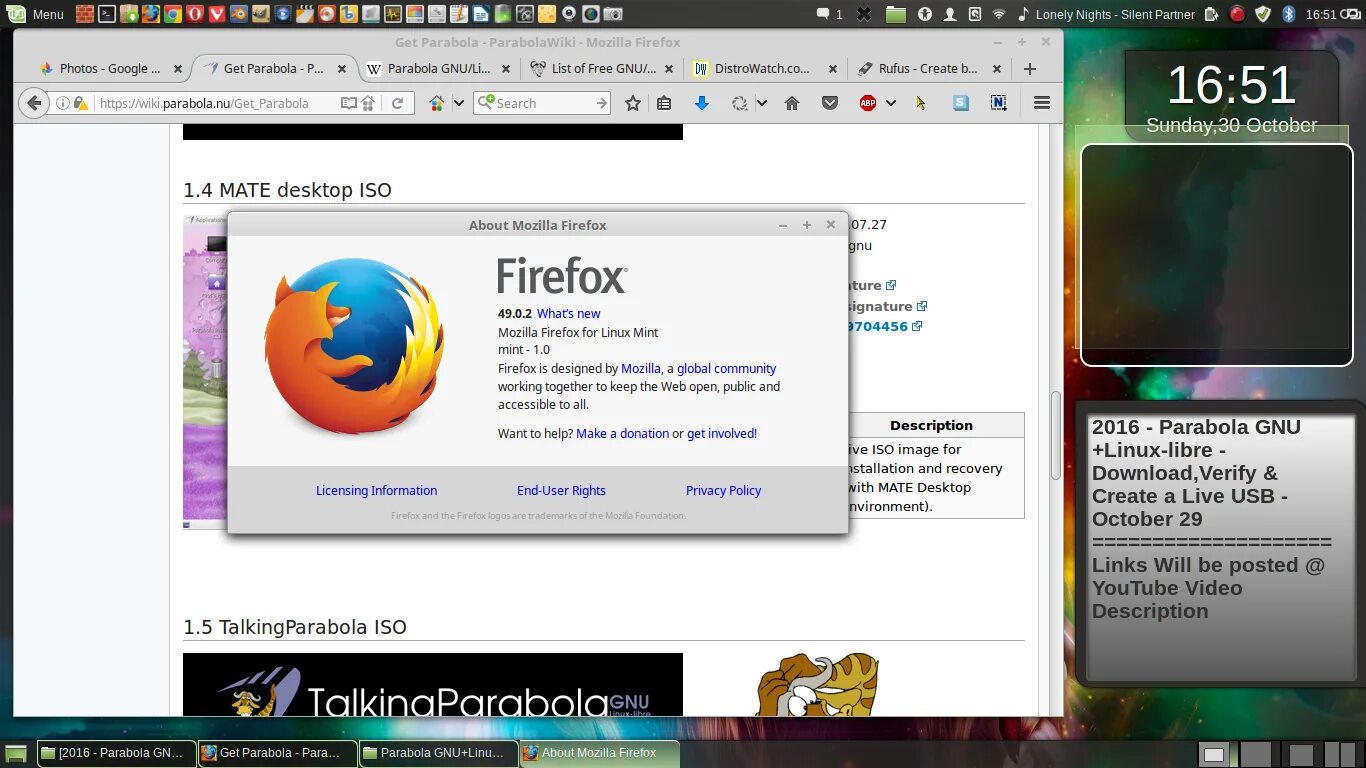Open the Pocket icon in toolbar
This screenshot has width=1366, height=768.
coord(830,103)
